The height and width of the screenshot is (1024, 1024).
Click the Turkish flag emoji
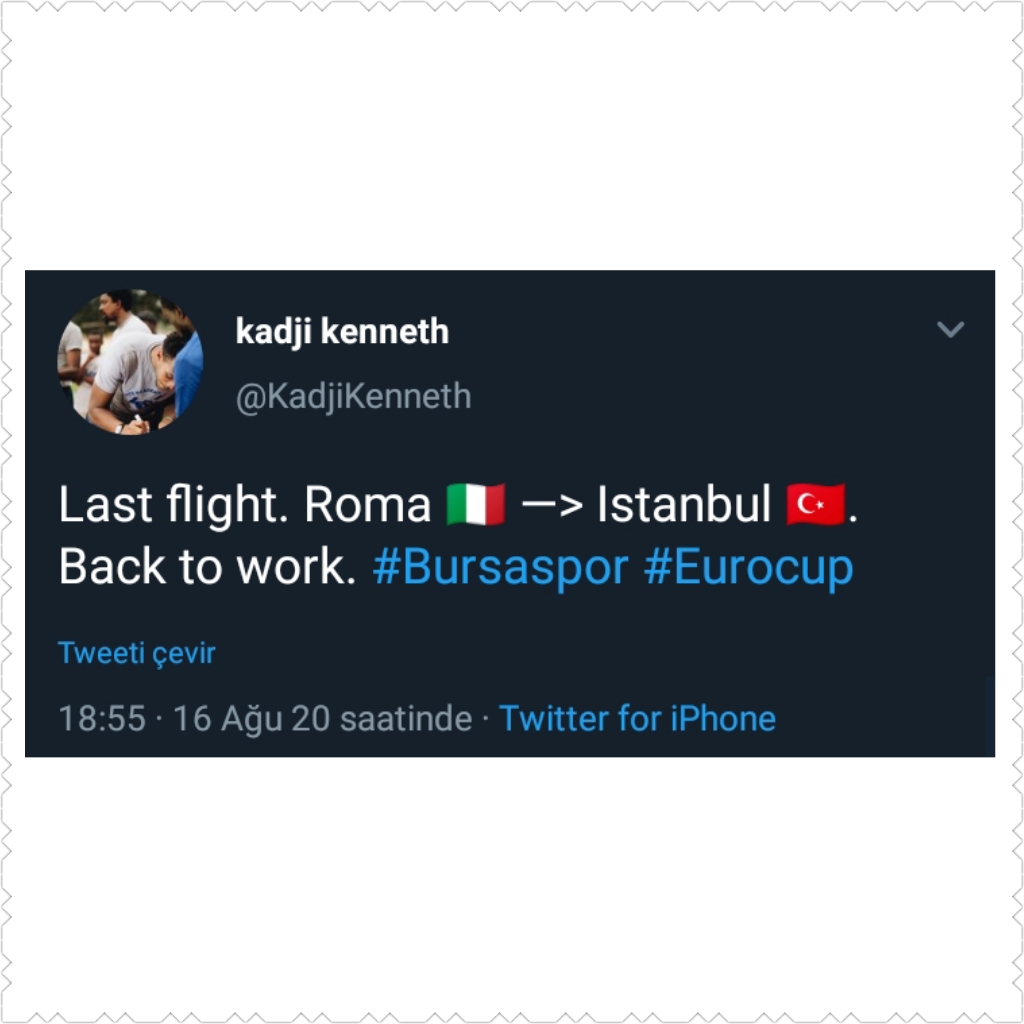pos(816,505)
